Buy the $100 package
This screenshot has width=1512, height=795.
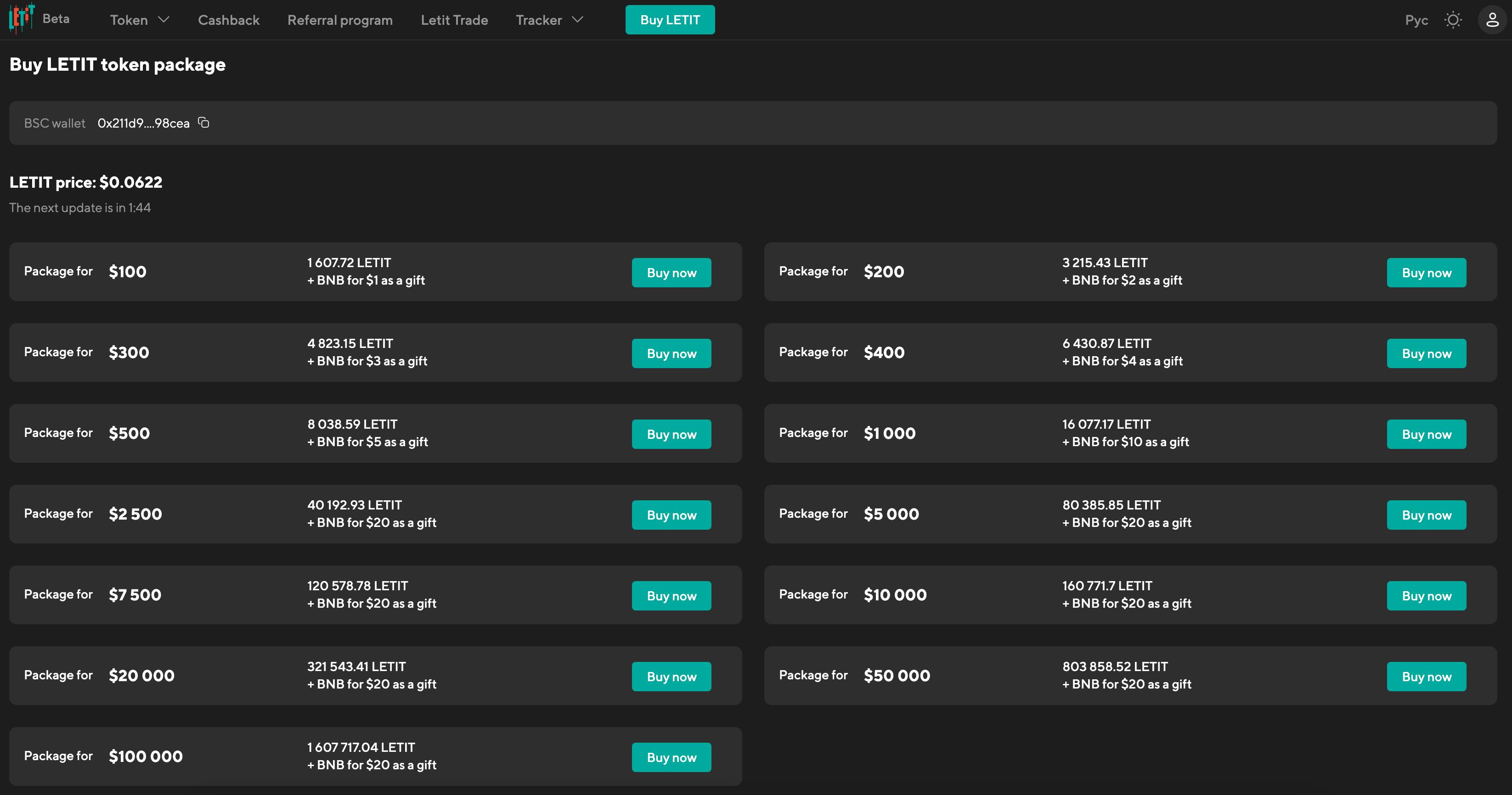[671, 273]
